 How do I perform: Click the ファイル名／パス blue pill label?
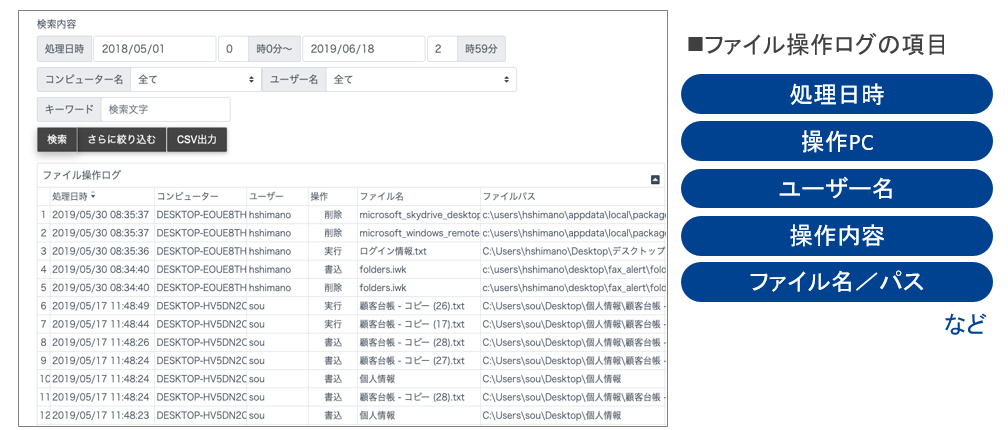point(837,282)
